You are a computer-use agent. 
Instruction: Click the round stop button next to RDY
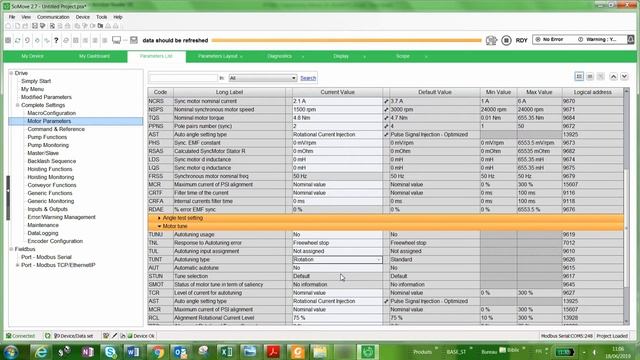506,40
